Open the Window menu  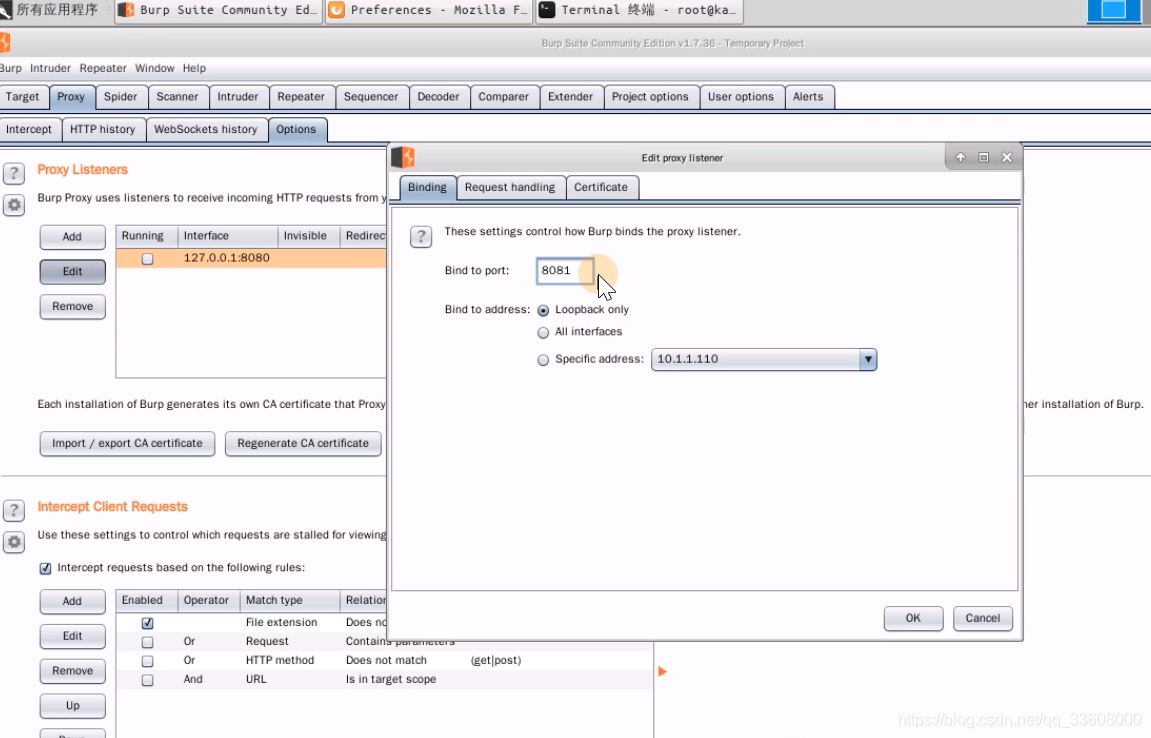point(154,68)
